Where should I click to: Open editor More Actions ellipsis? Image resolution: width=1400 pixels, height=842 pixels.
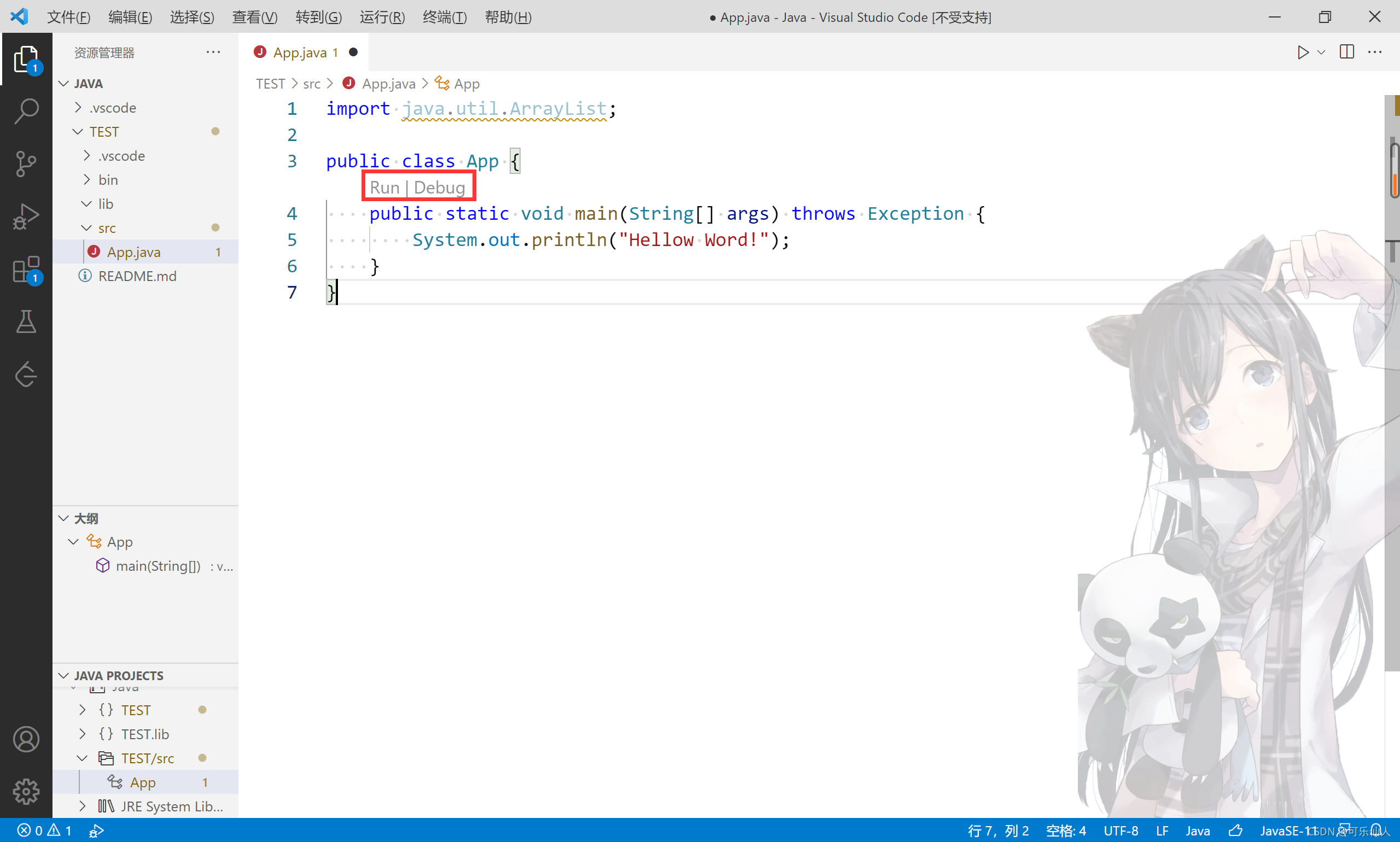click(x=1375, y=52)
